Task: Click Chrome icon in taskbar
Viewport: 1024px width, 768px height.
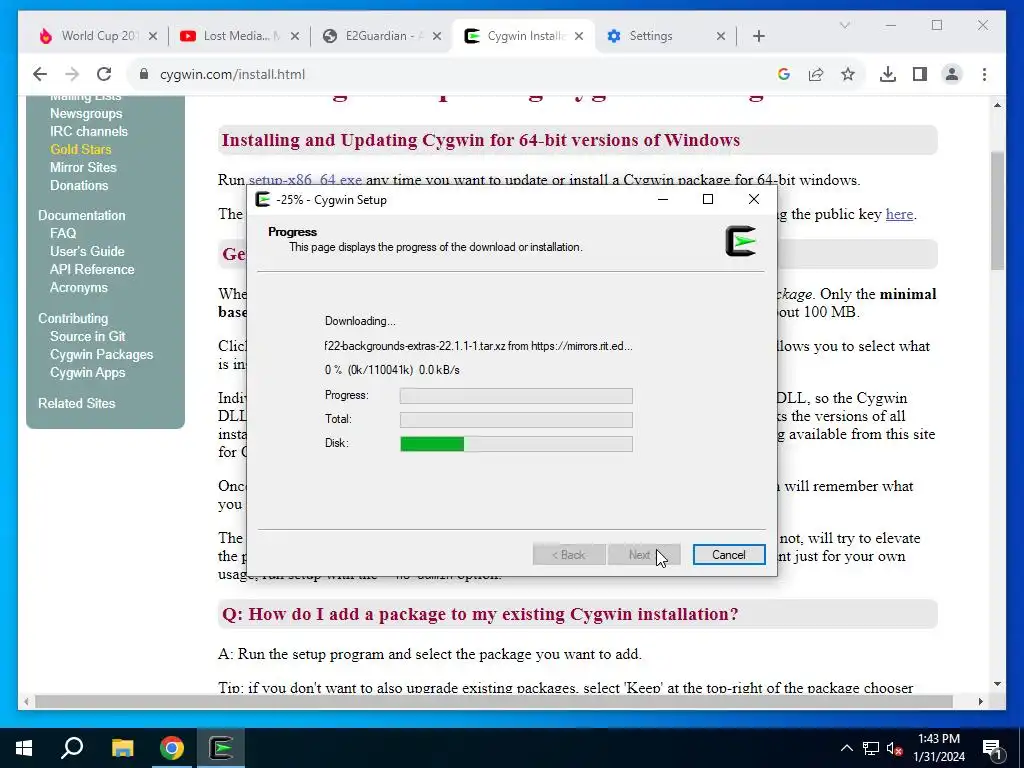Action: click(x=172, y=748)
